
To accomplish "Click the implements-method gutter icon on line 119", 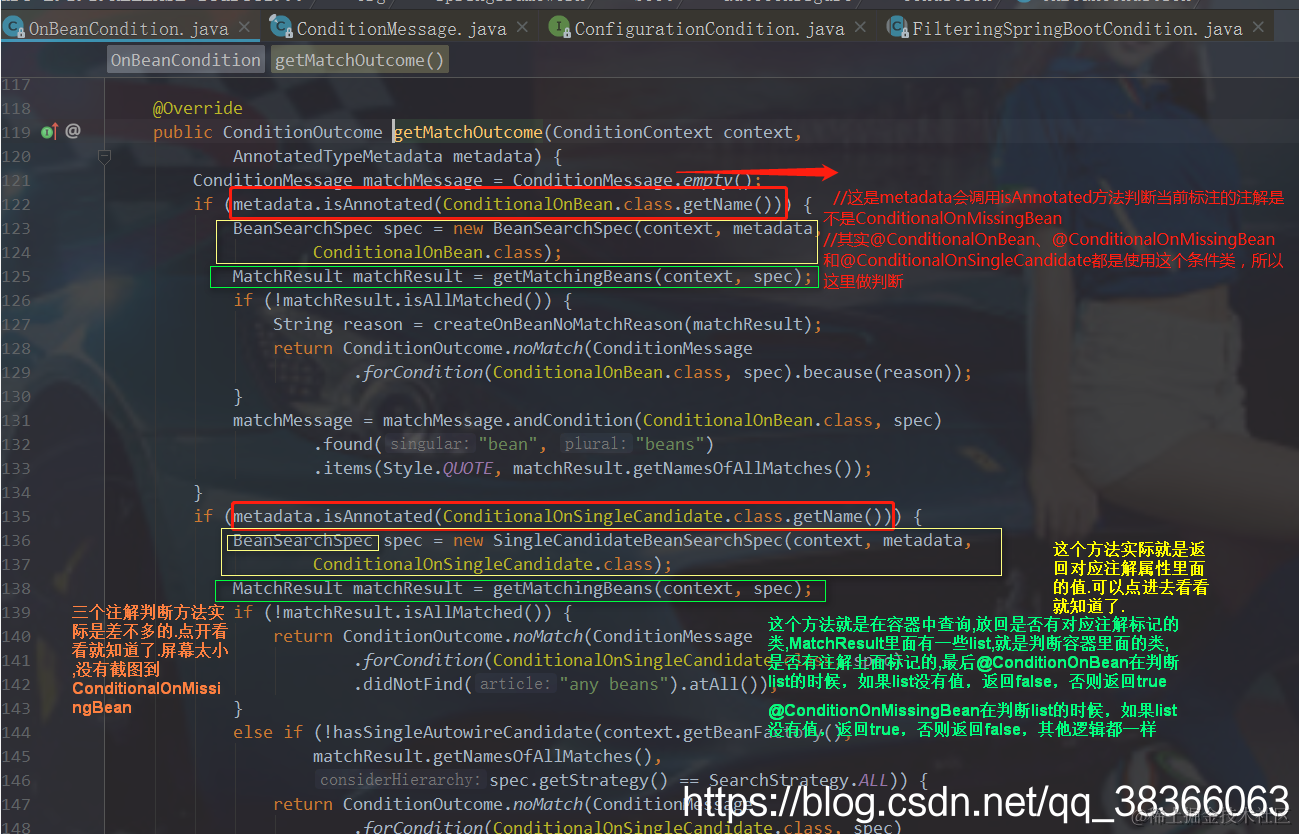I will (x=47, y=131).
